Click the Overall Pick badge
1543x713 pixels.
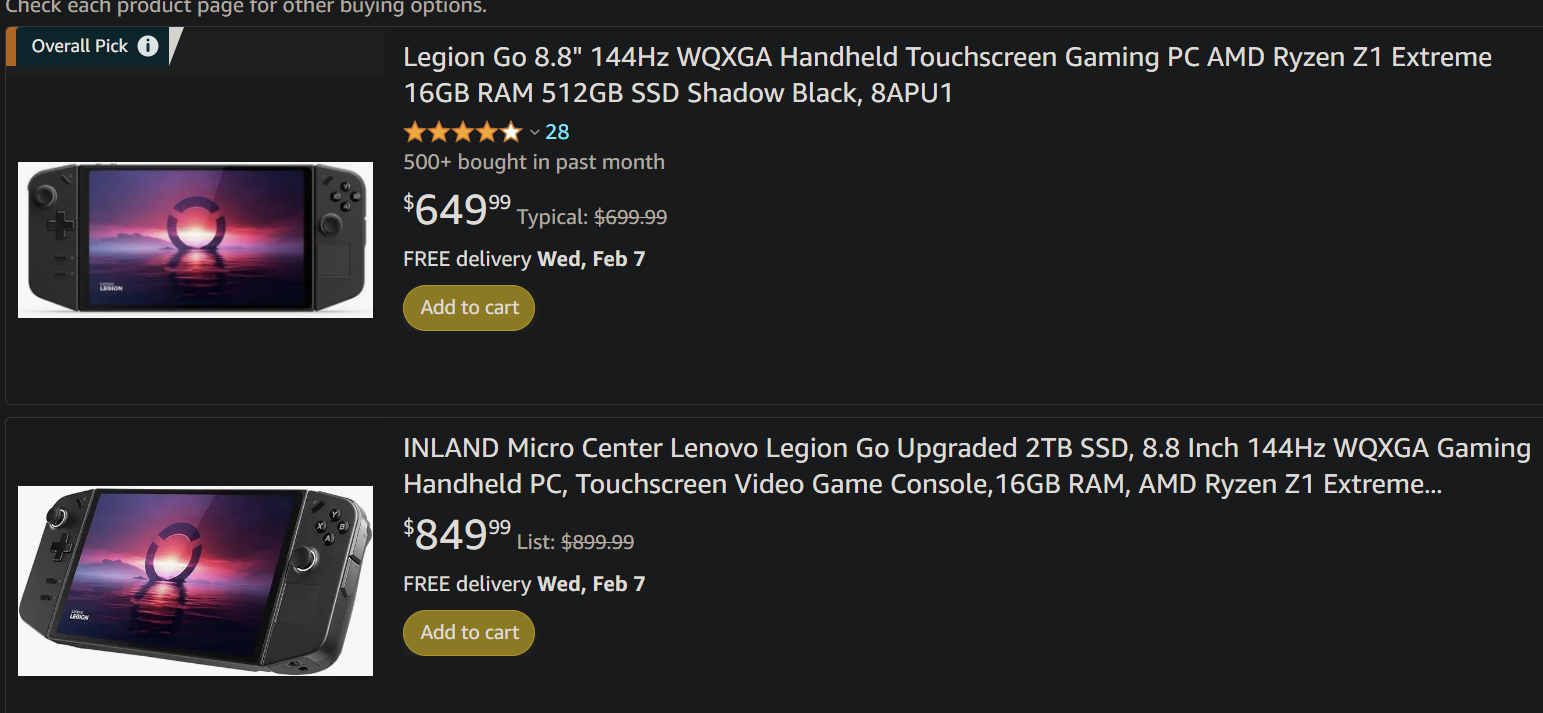click(80, 46)
